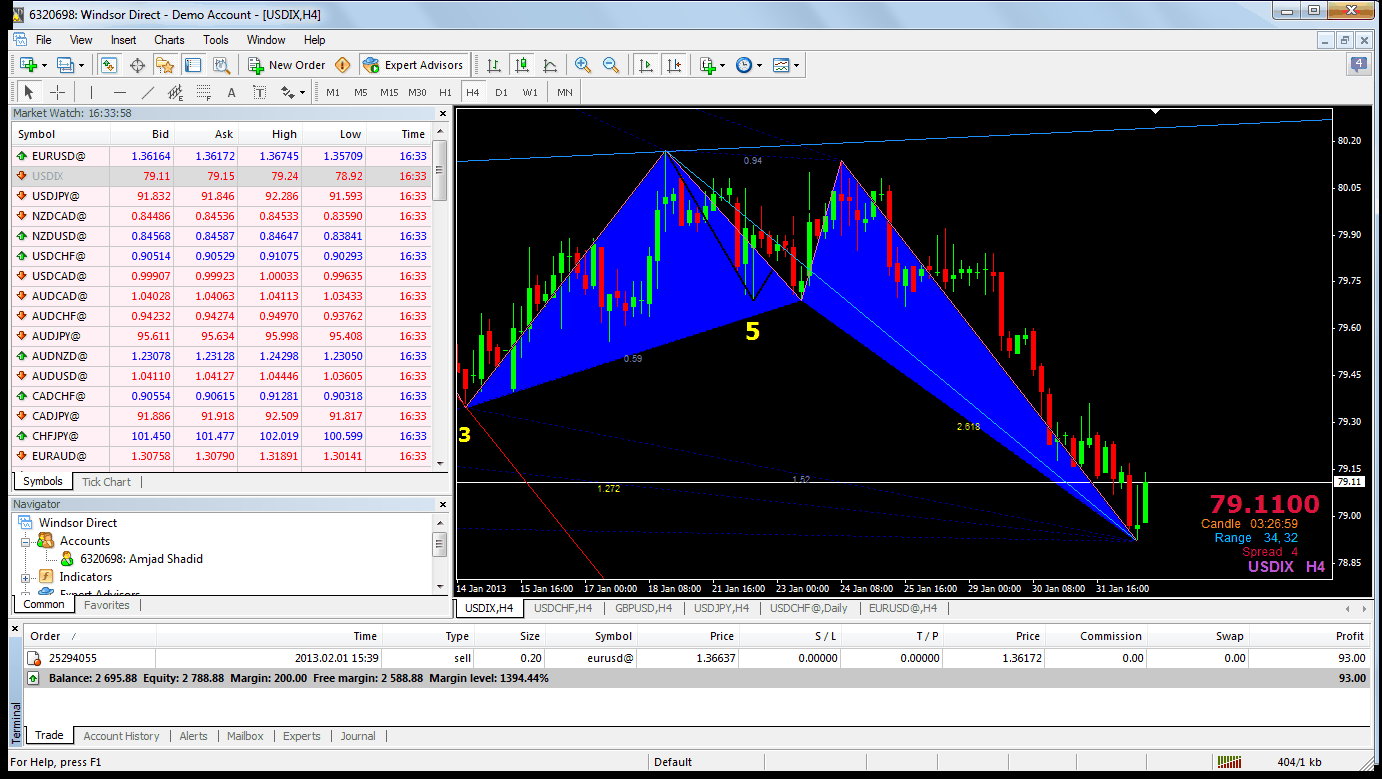Select the EURUSD@ row in Market Watch
Screen dimensions: 1382x779
(221, 156)
